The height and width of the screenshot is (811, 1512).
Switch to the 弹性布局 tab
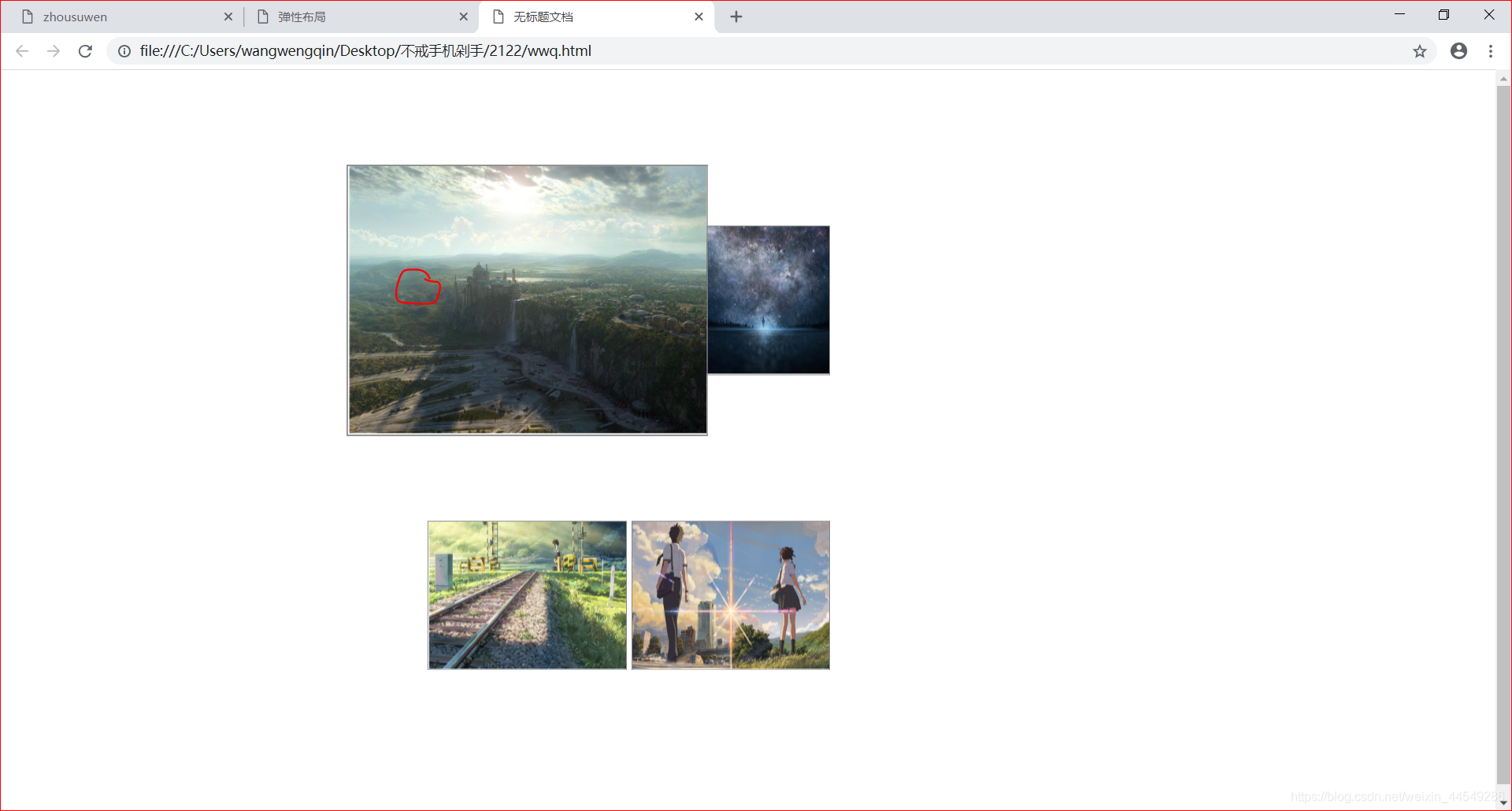click(361, 17)
